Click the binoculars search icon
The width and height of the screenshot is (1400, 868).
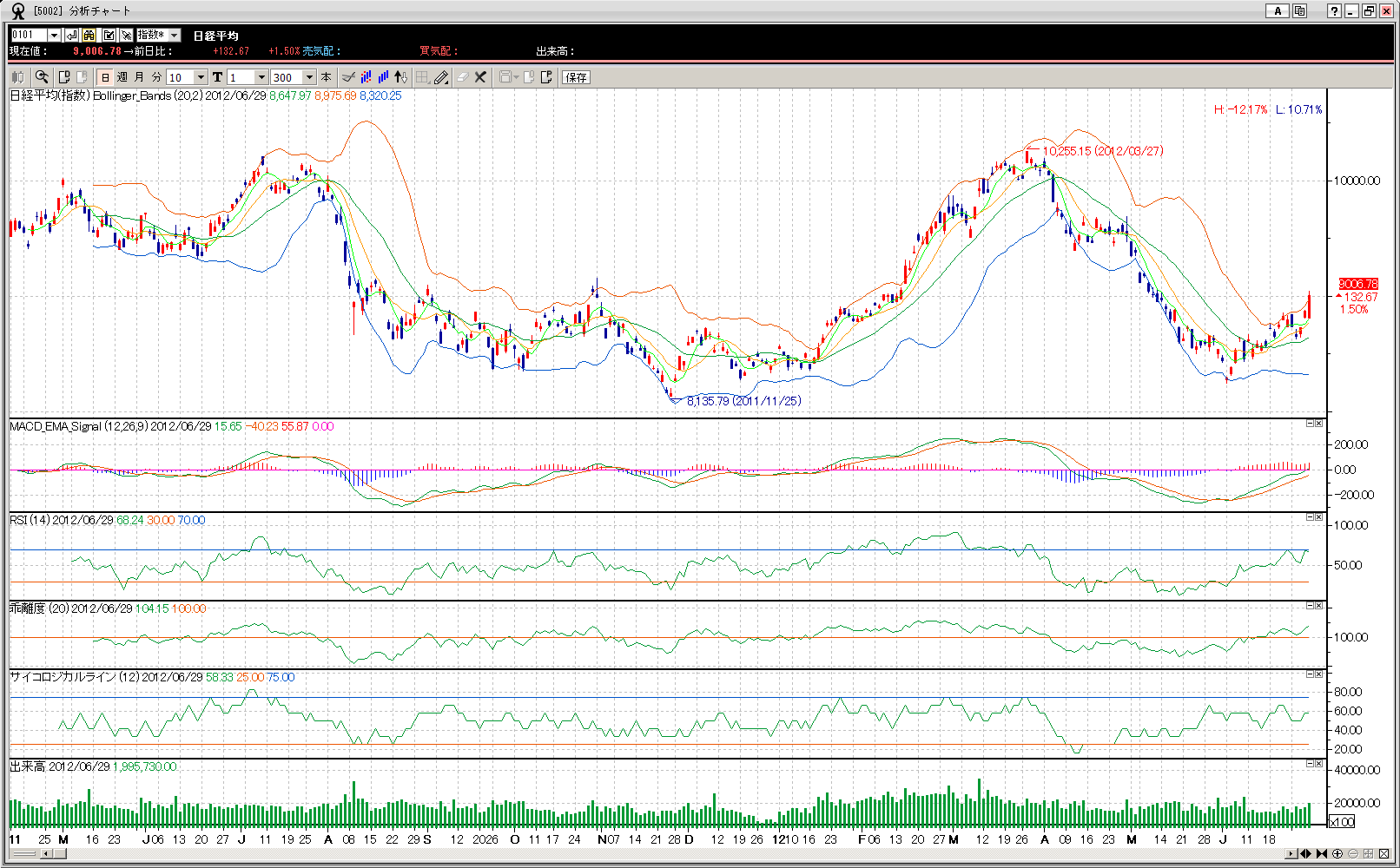coord(89,35)
